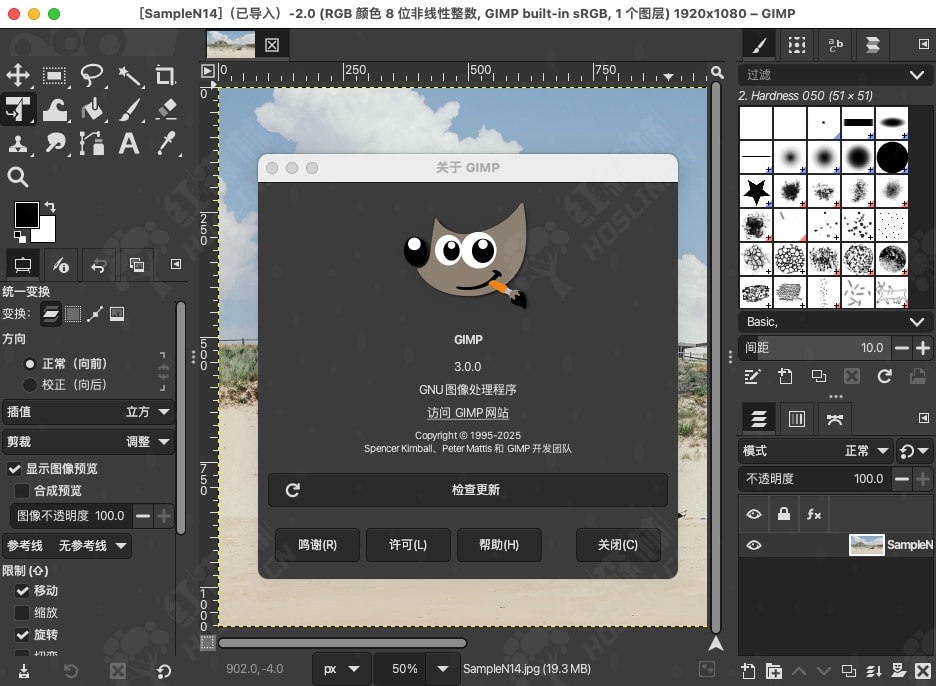Viewport: 936px width, 686px height.
Task: Select the Text tool
Action: [129, 143]
